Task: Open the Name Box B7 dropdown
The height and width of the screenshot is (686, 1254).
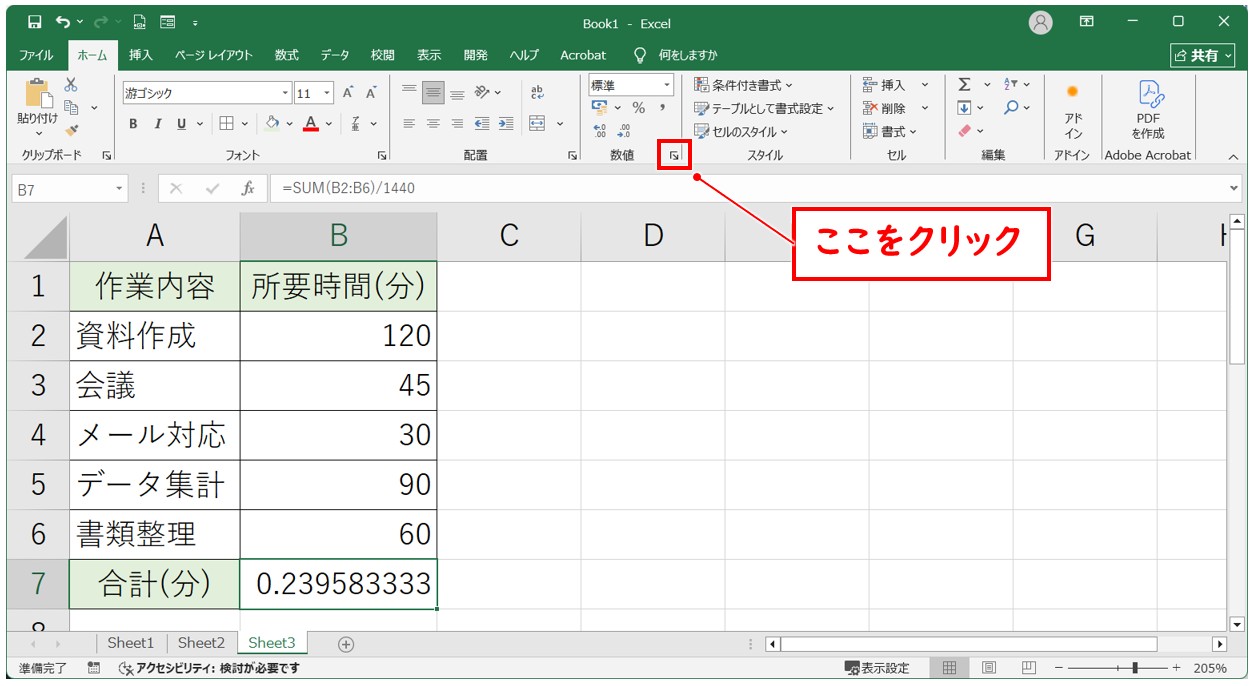Action: [120, 188]
